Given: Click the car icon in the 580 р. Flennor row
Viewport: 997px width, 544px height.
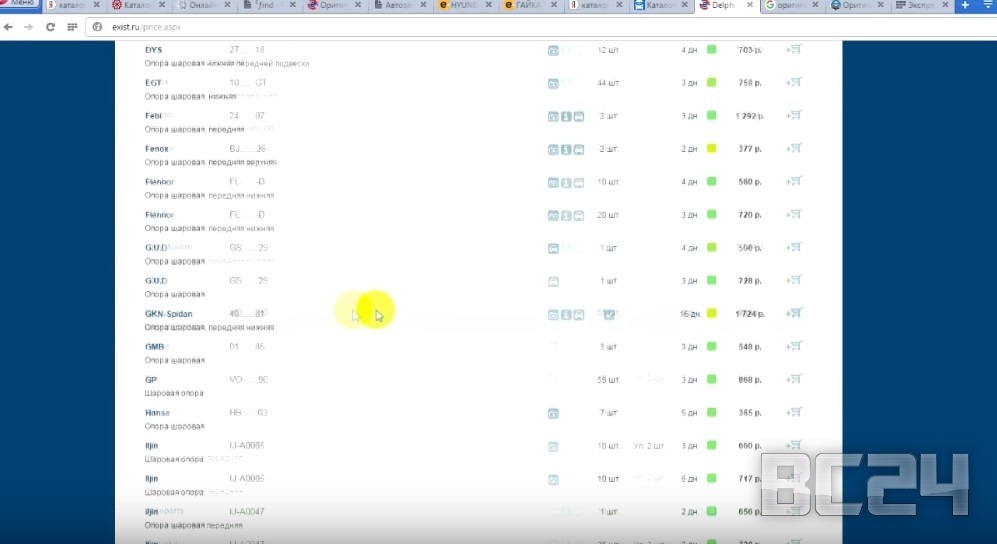Looking at the screenshot, I should pos(579,182).
